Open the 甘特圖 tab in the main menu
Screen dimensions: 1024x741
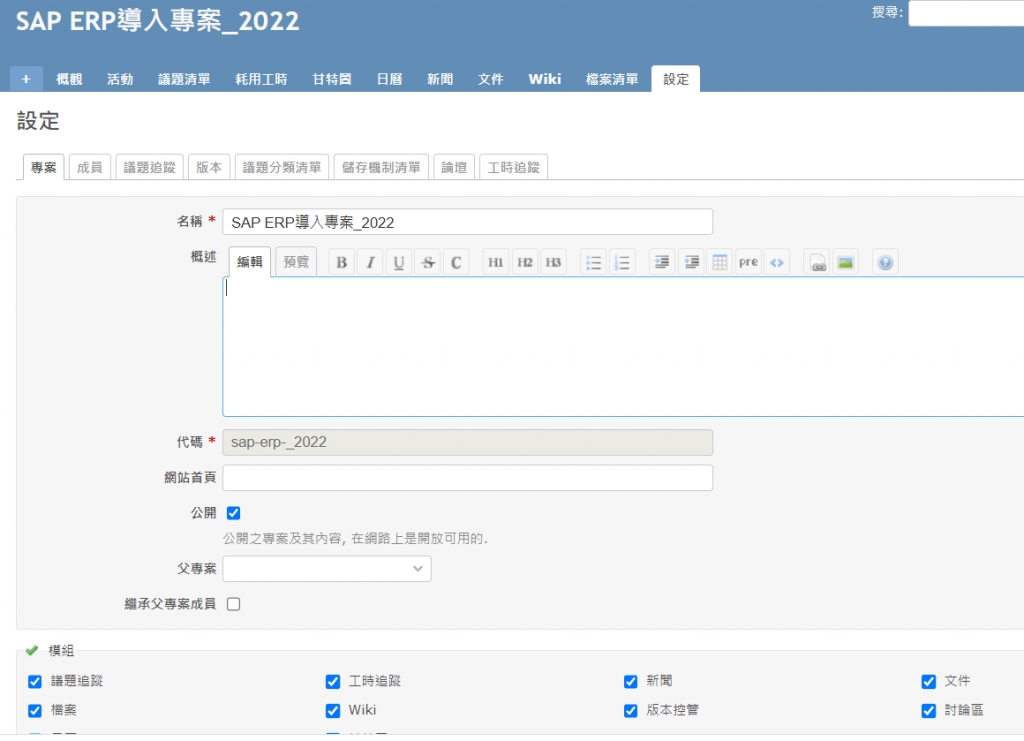click(331, 79)
